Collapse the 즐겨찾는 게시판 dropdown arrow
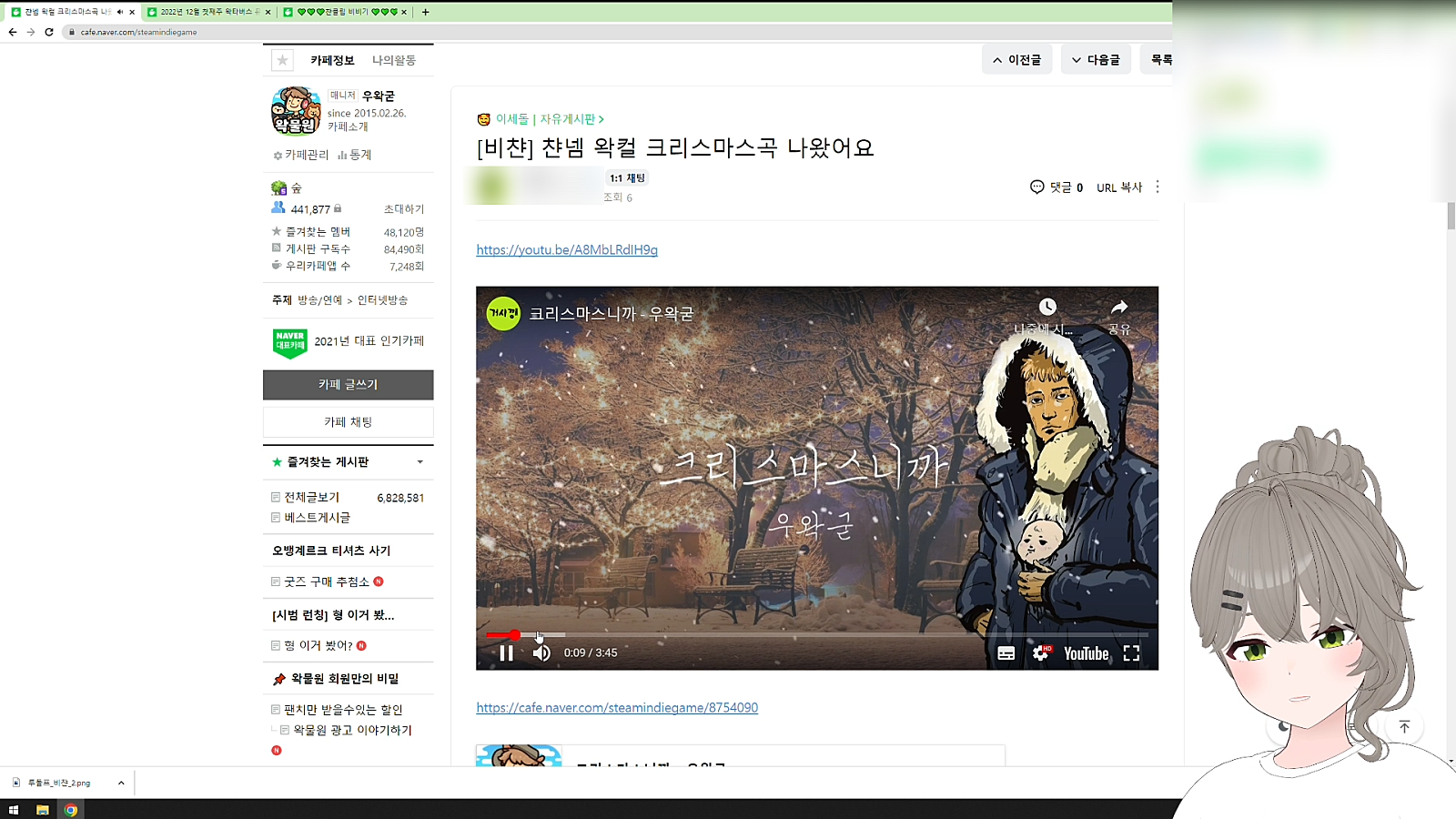 click(420, 462)
